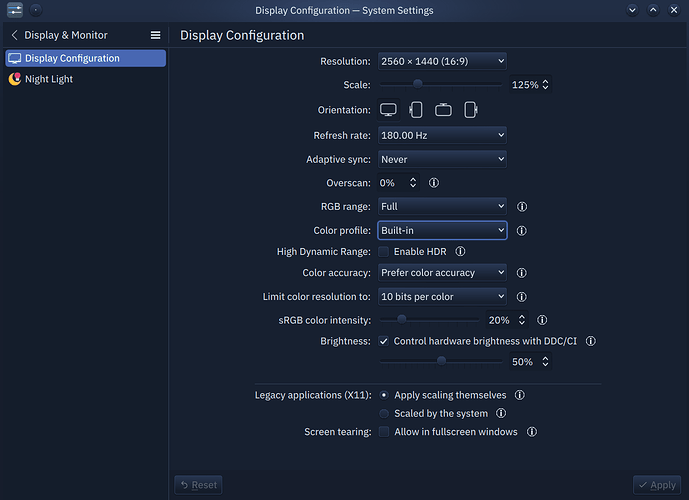Image resolution: width=689 pixels, height=500 pixels.
Task: Expand the Refresh rate dropdown
Action: (x=442, y=135)
